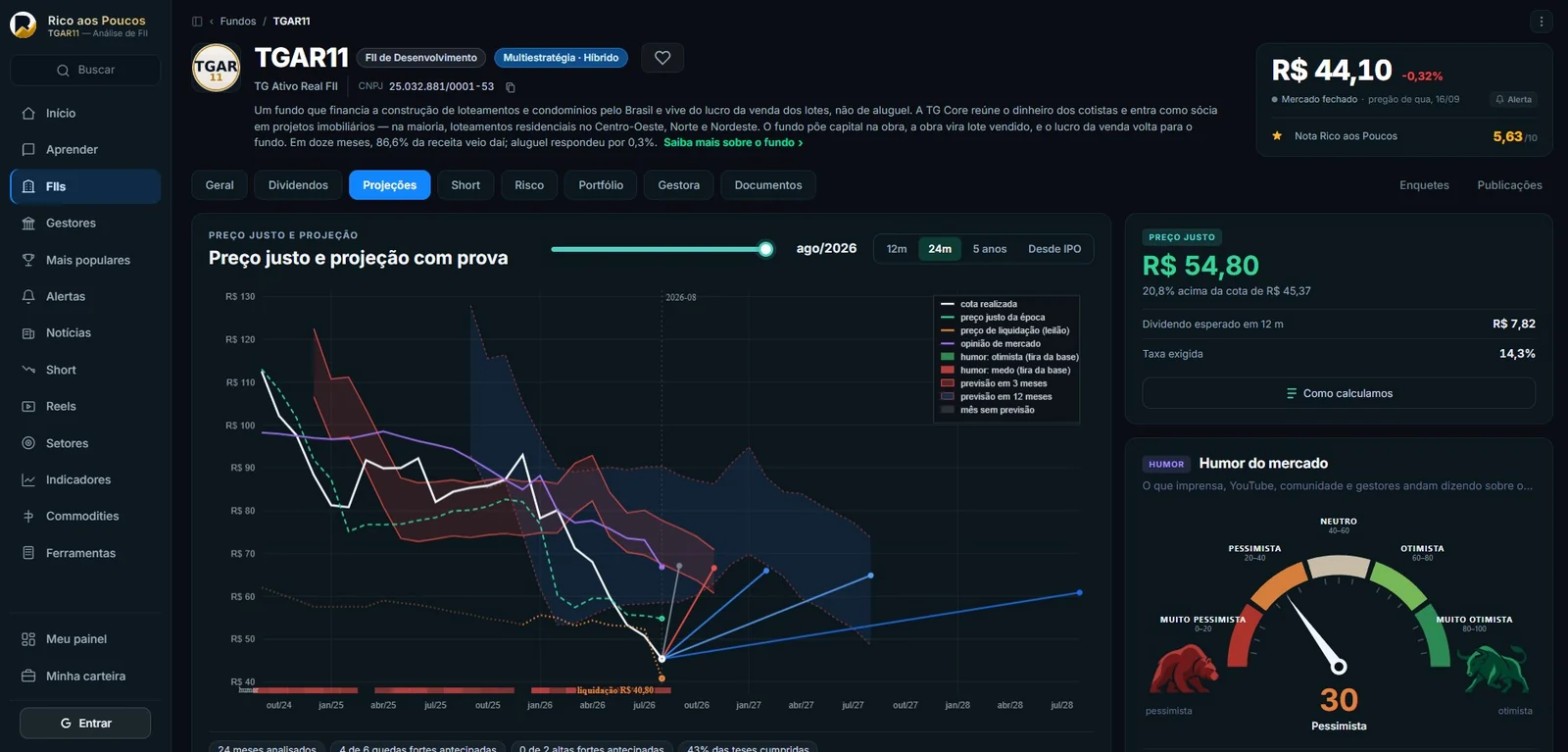The height and width of the screenshot is (752, 1568).
Task: Toggle preço de liquidação legend entry
Action: (1004, 331)
